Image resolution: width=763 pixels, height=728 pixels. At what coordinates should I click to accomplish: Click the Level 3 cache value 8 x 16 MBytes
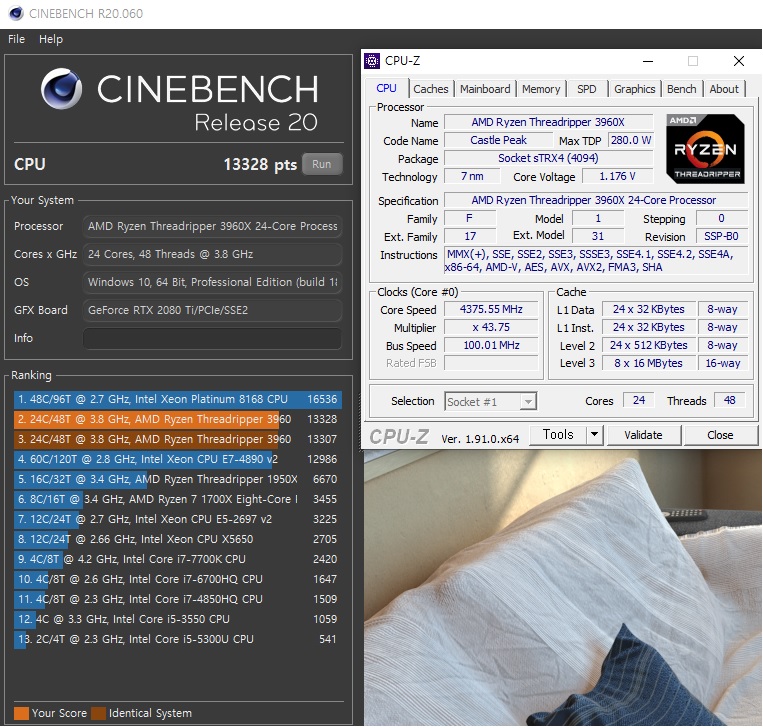[x=648, y=363]
